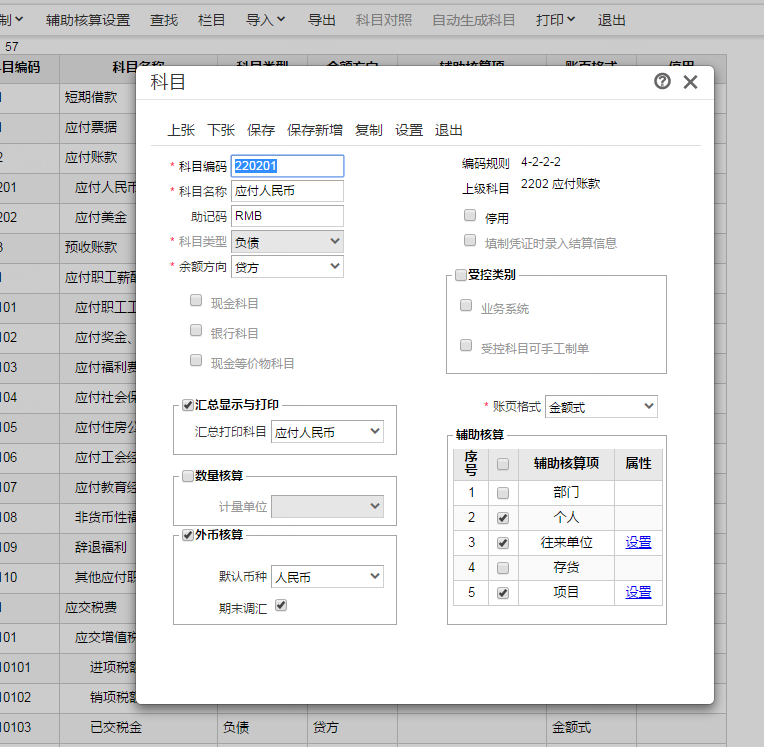Toggle the 受控类别 checkbox
The image size is (764, 747).
tap(460, 275)
